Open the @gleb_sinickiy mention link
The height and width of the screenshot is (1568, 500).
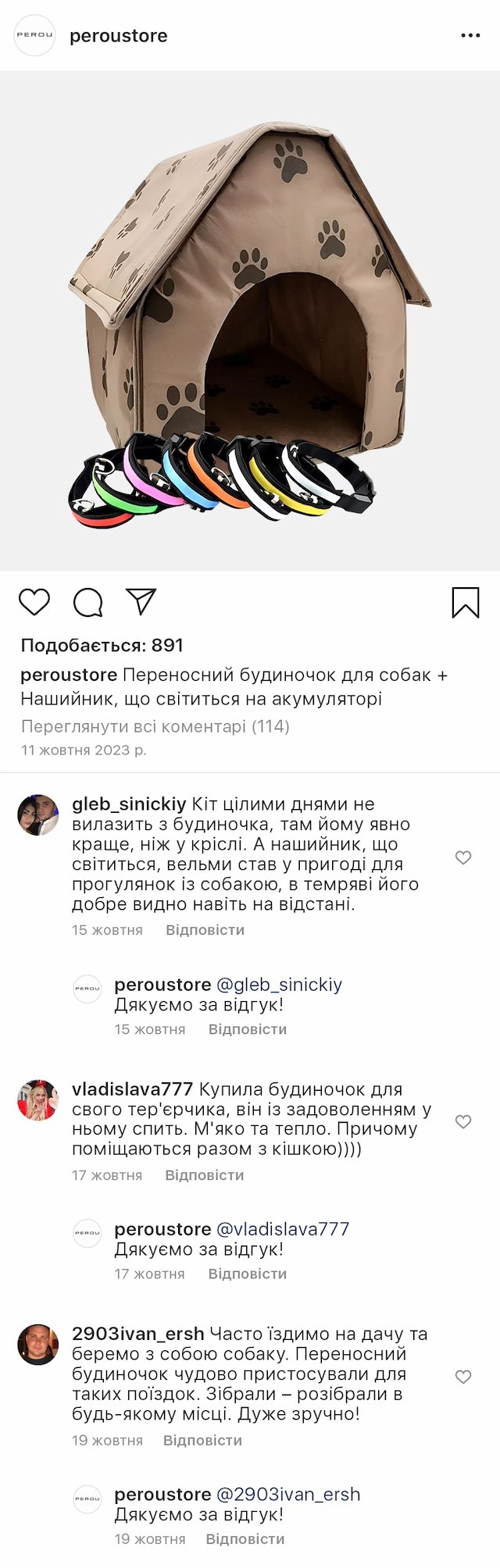[279, 985]
